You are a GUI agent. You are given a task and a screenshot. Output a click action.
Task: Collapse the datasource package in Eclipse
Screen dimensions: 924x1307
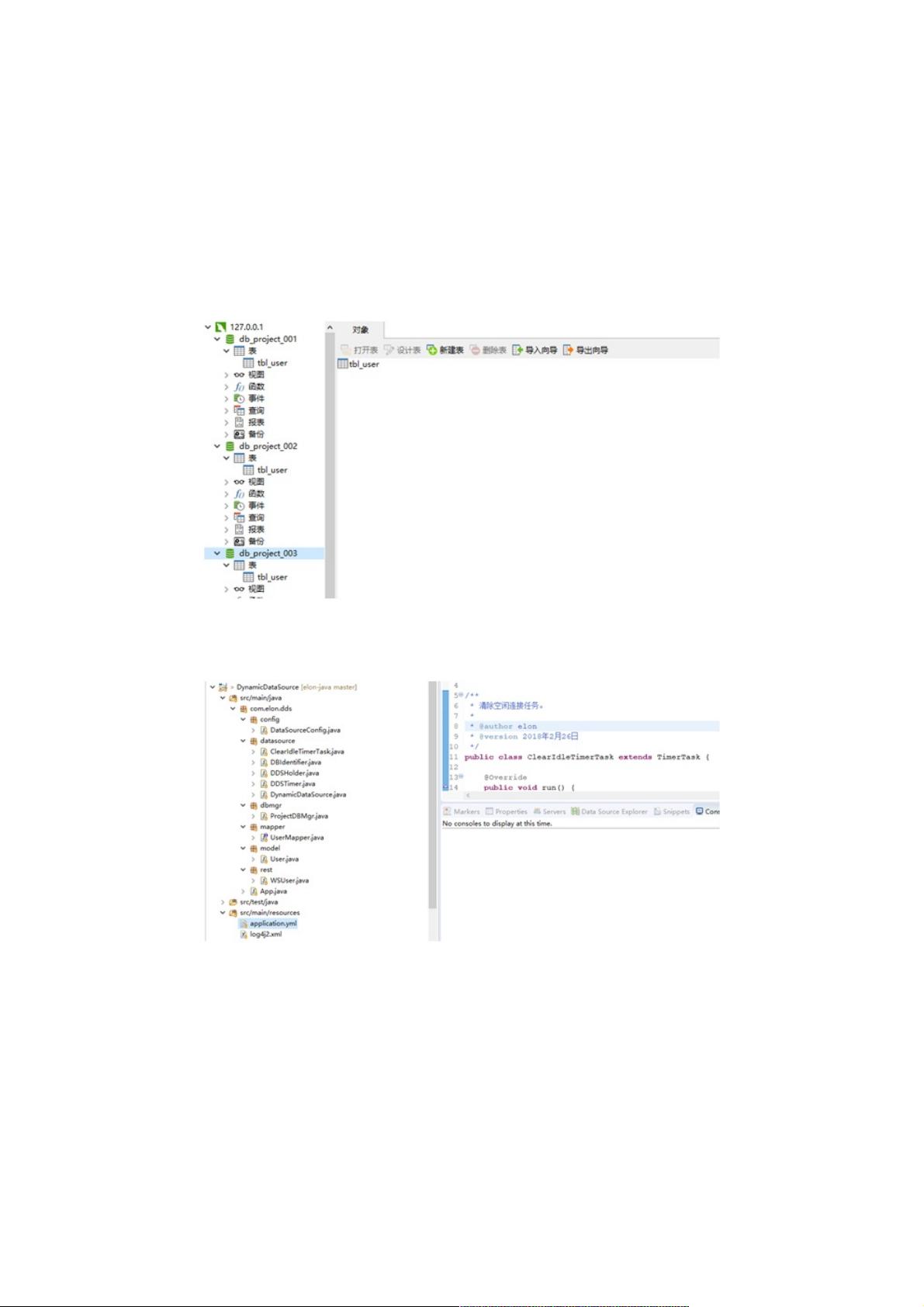click(243, 741)
